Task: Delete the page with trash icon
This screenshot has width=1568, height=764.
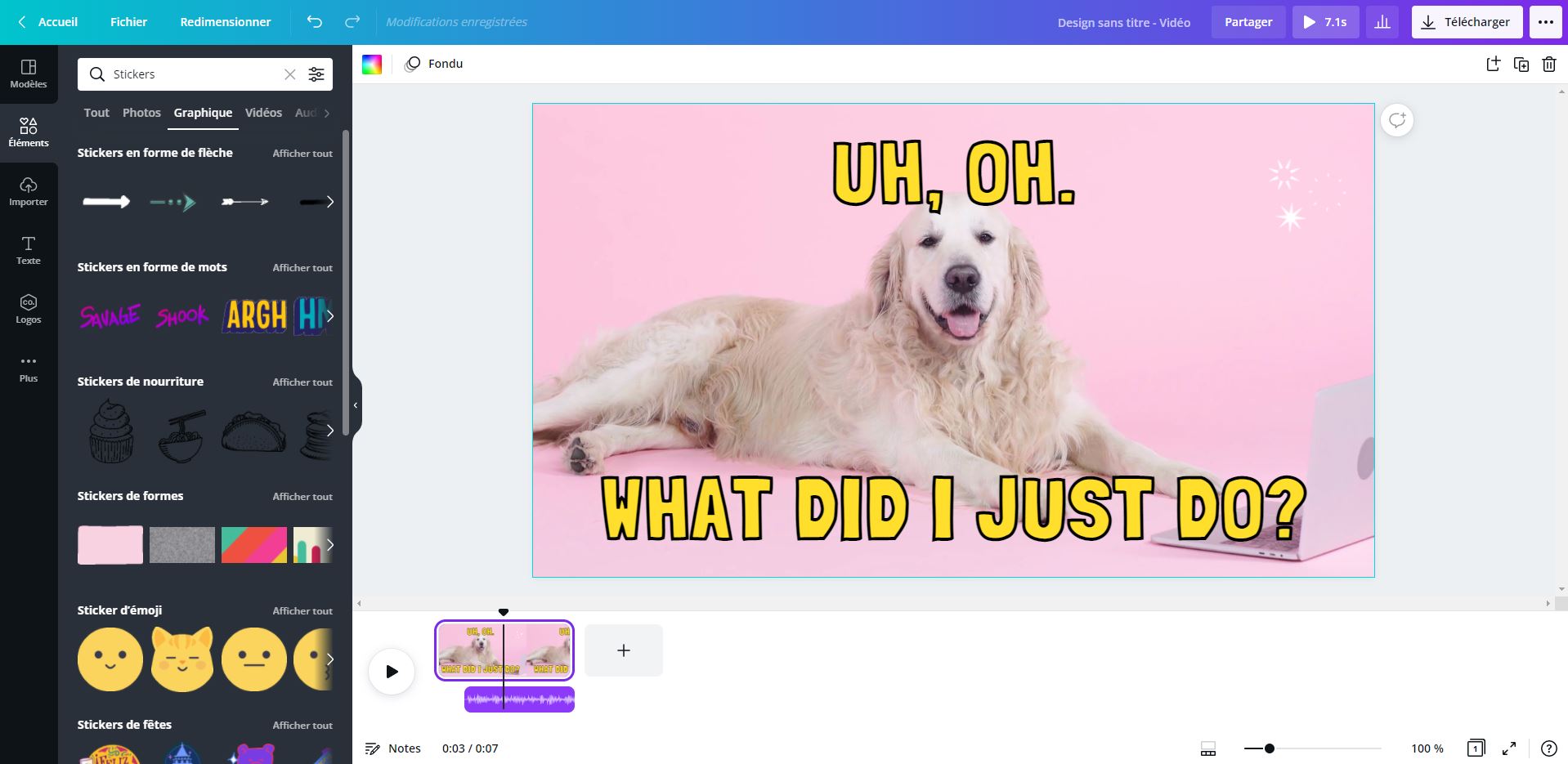Action: pyautogui.click(x=1549, y=65)
